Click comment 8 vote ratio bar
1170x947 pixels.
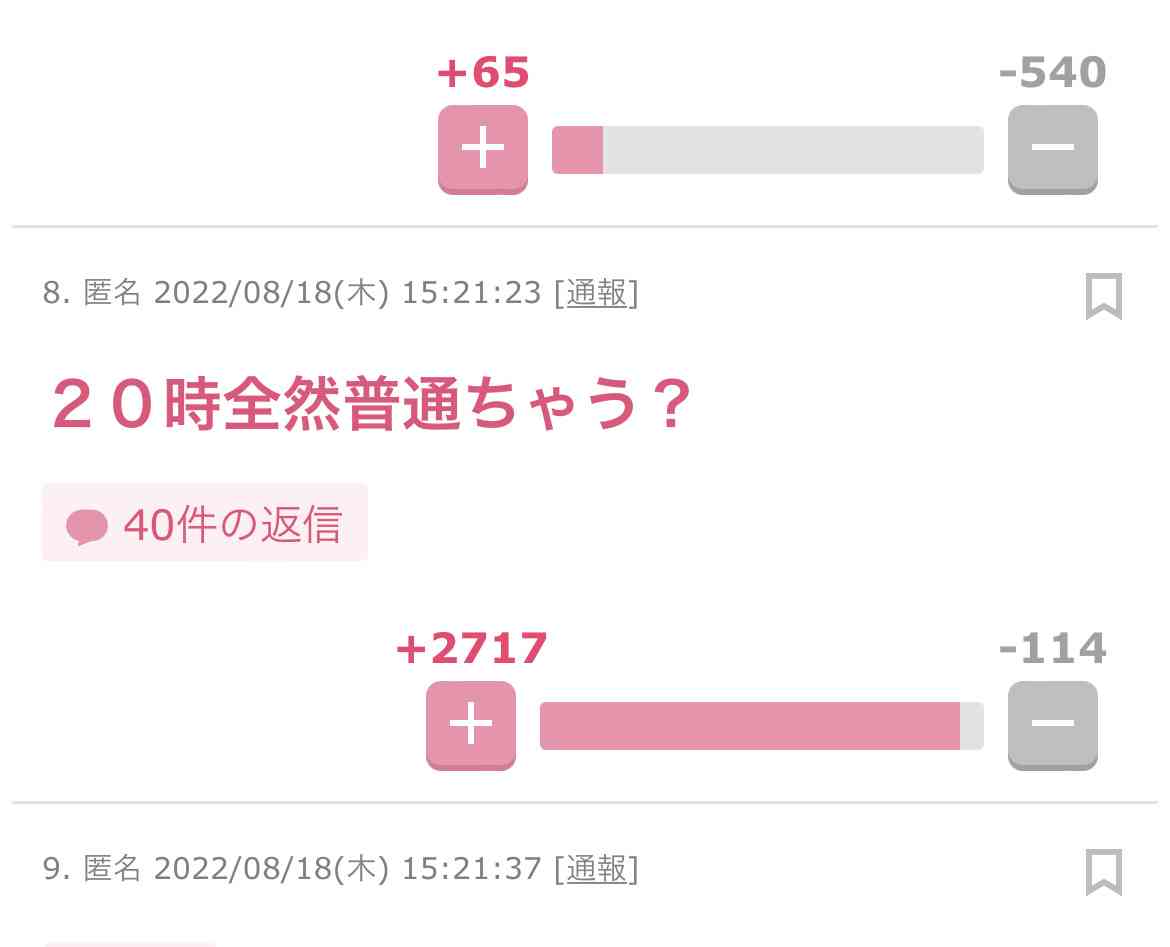pos(762,726)
